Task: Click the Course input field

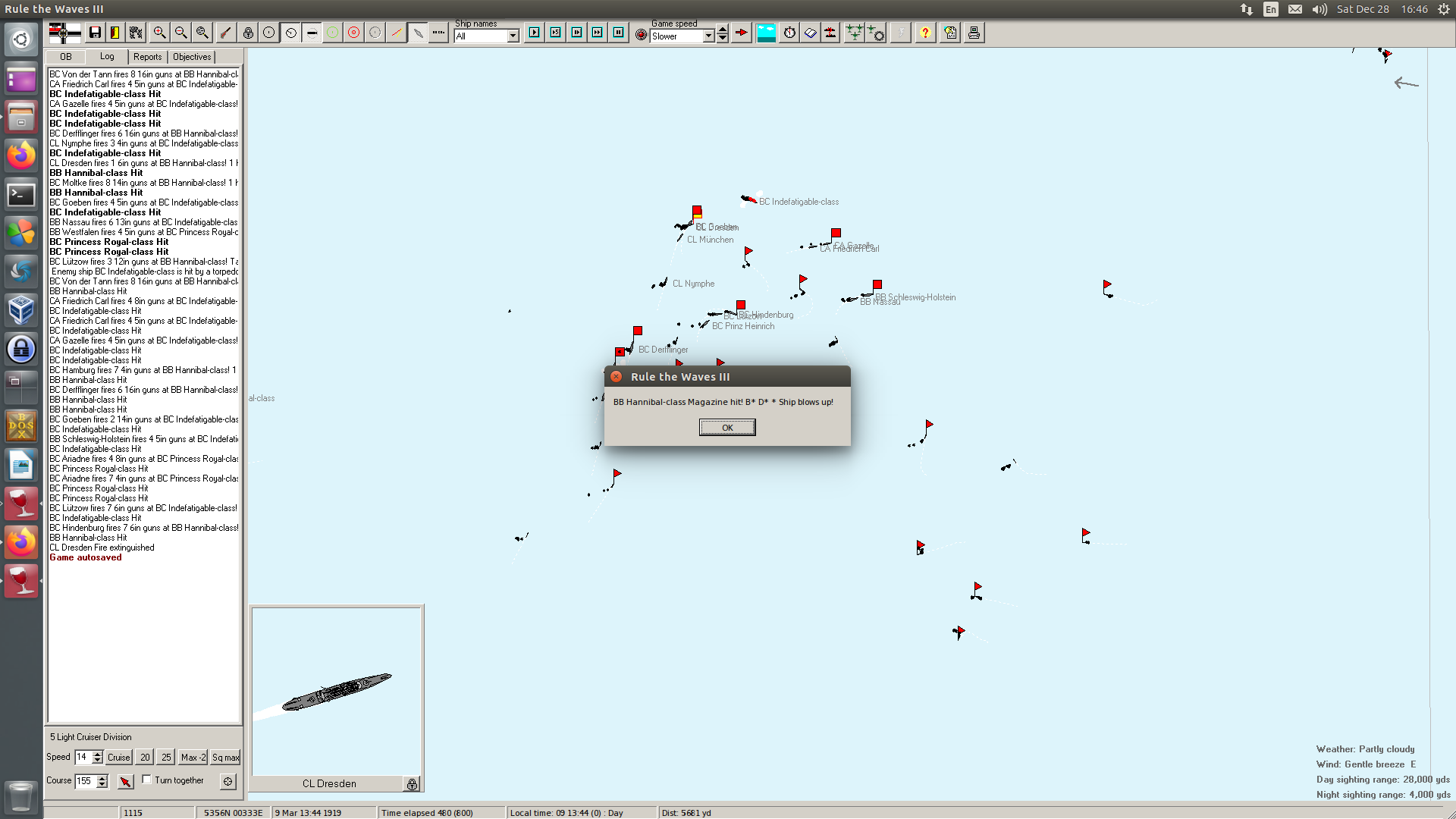Action: point(85,781)
